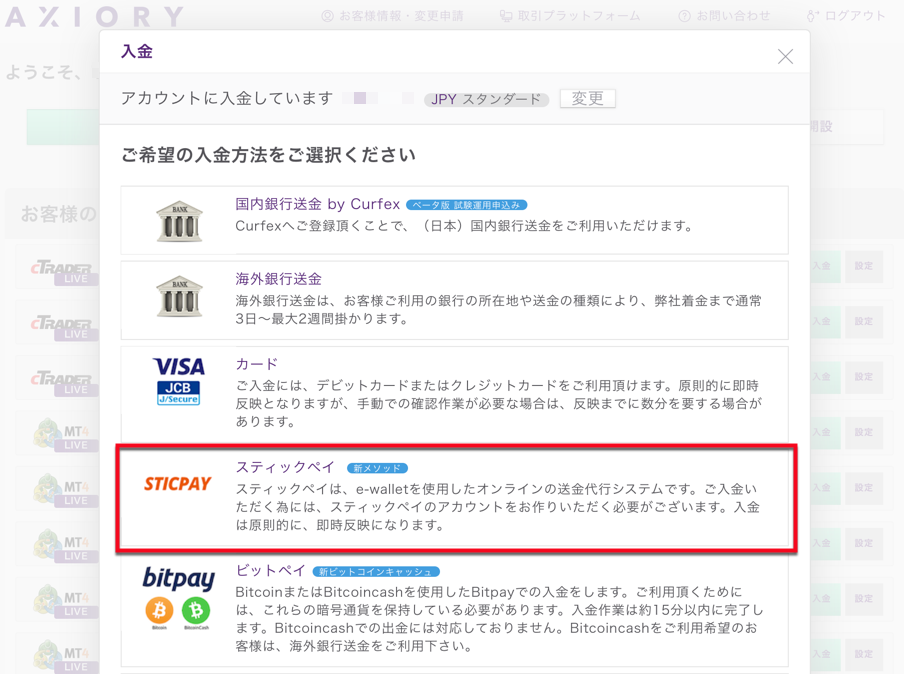Select 海外銀行送金 deposit method
This screenshot has width=904, height=674.
(454, 300)
